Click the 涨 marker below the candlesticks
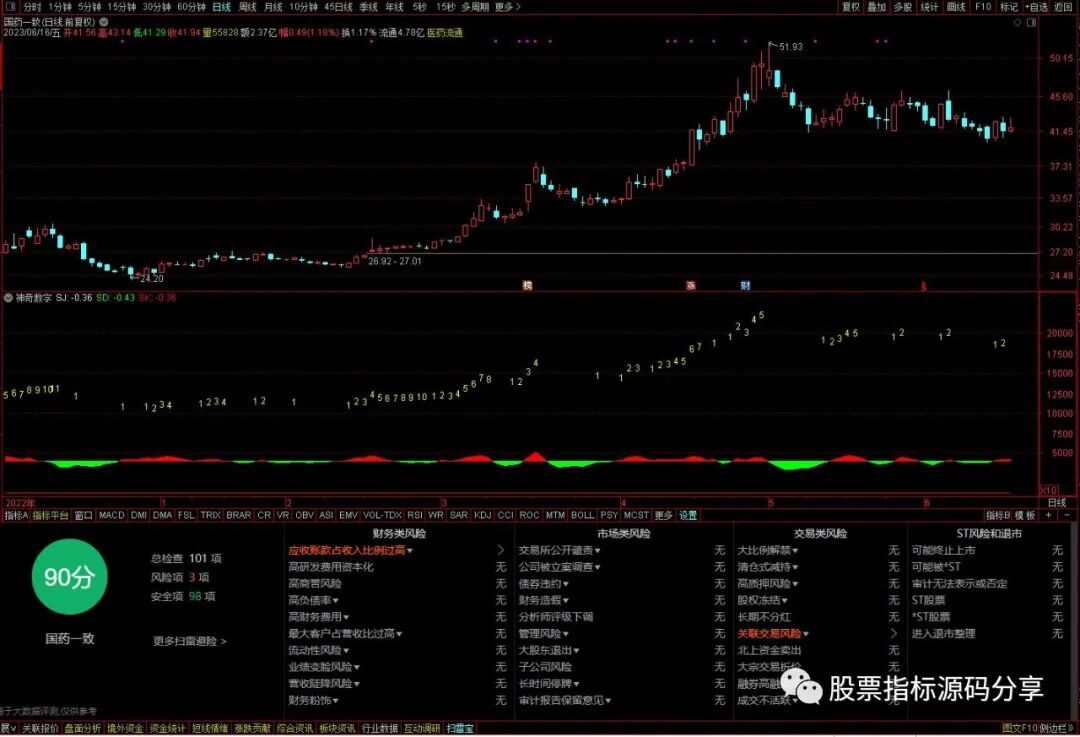 pyautogui.click(x=691, y=285)
